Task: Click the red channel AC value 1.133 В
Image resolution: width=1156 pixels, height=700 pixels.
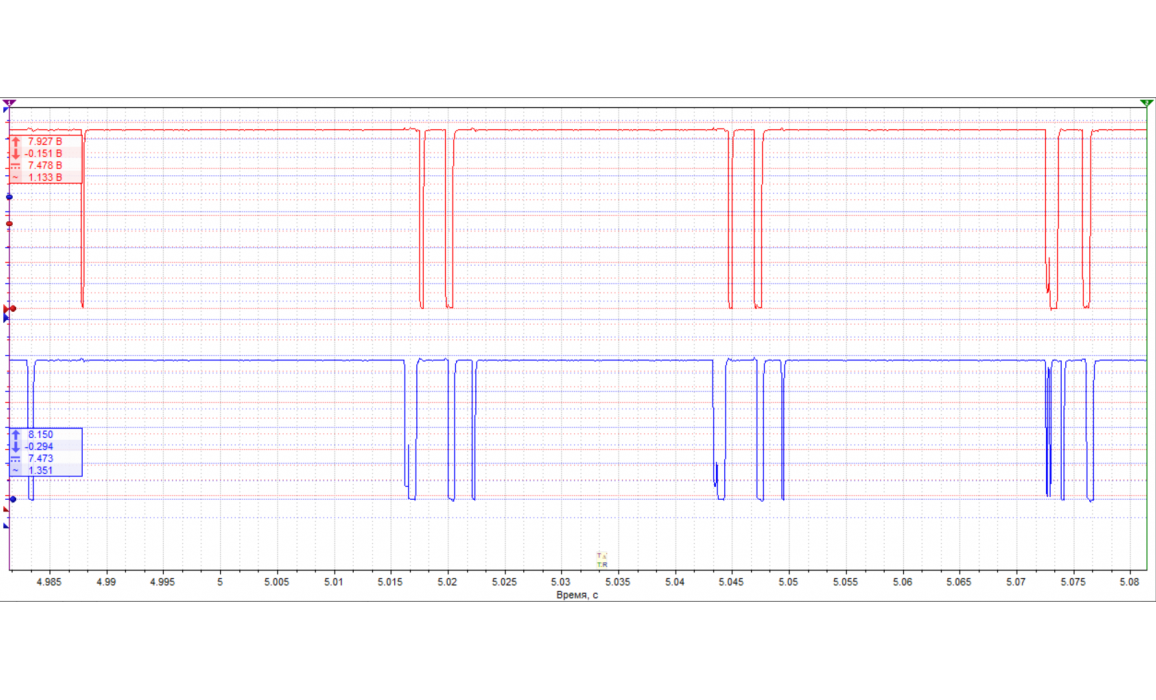Action: [x=45, y=178]
